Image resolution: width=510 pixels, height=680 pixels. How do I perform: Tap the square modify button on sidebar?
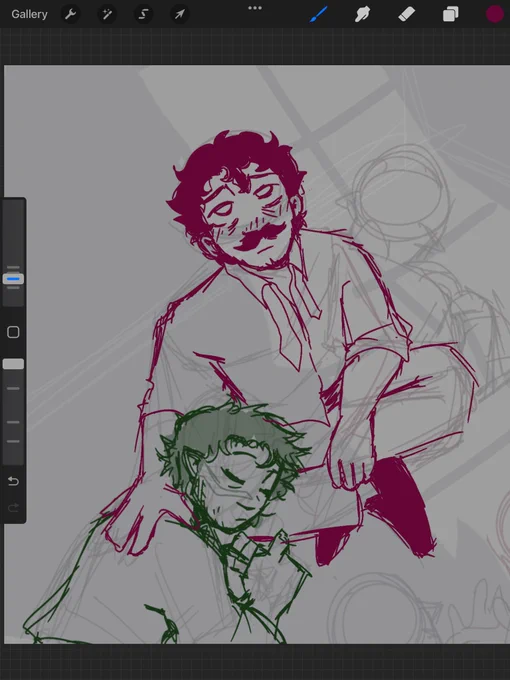tap(13, 332)
